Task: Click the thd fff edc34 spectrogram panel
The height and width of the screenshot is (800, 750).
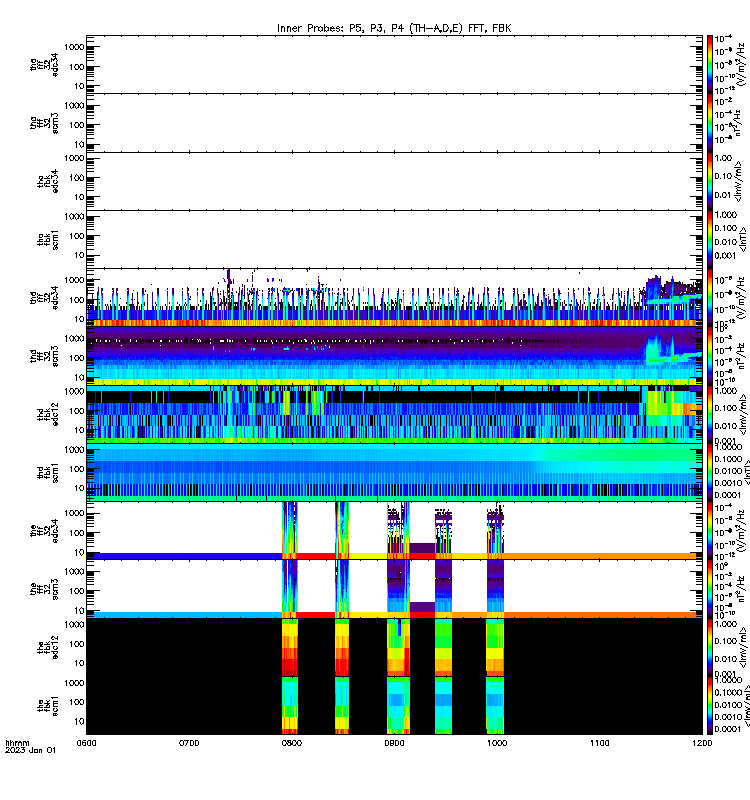Action: (394, 298)
